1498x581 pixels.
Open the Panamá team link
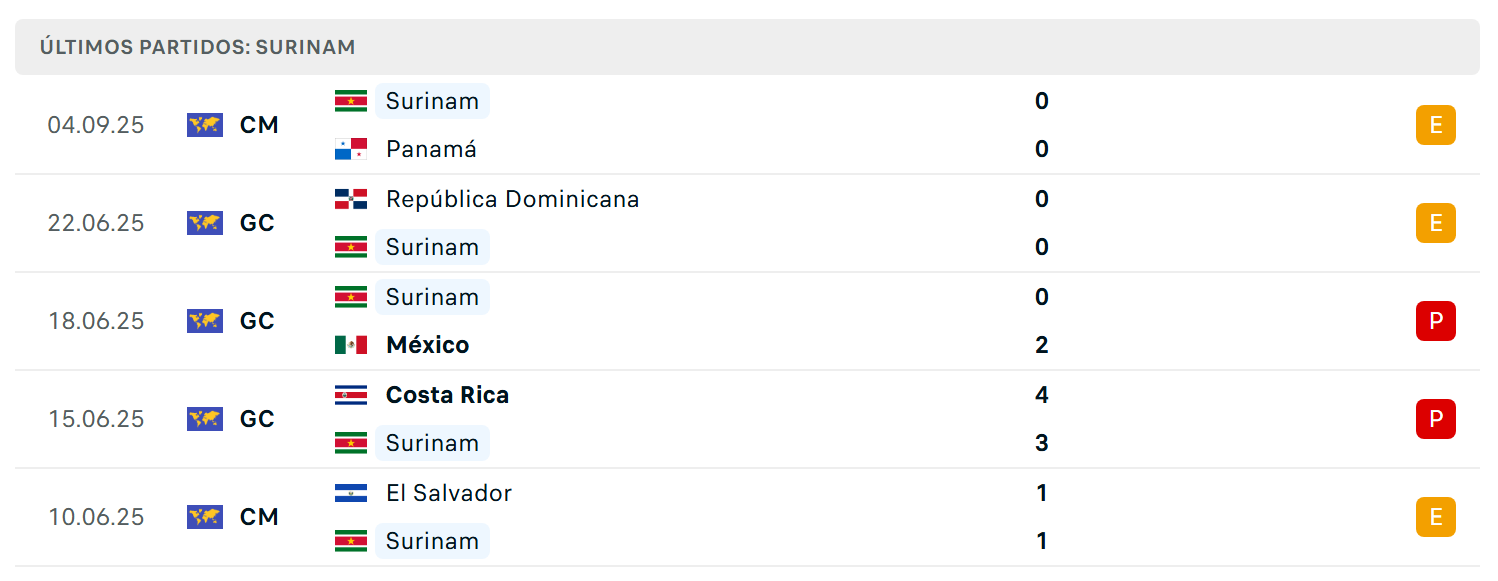pyautogui.click(x=431, y=149)
